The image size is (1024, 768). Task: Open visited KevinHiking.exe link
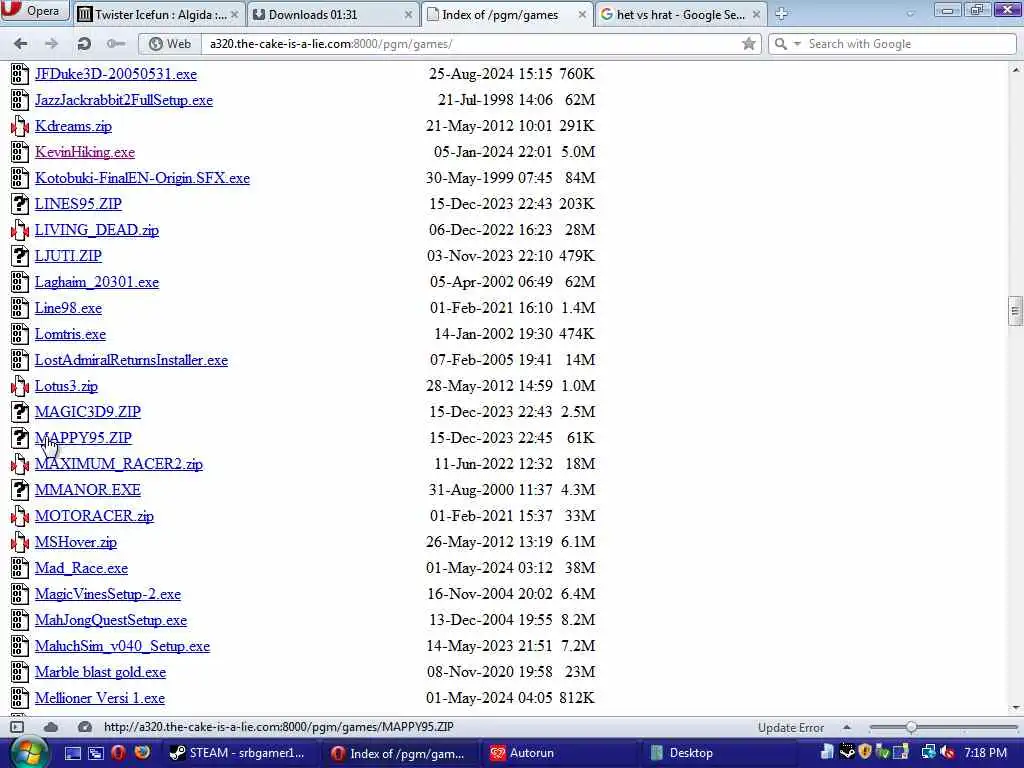tap(85, 152)
